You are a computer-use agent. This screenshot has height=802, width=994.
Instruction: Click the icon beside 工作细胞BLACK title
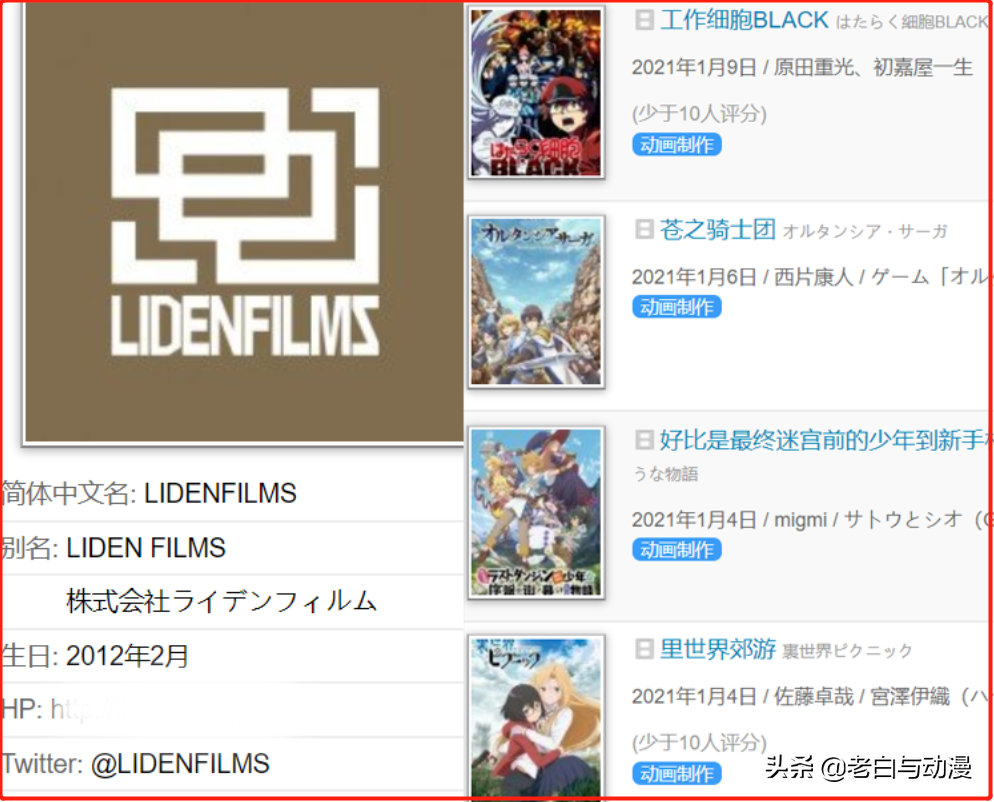[x=644, y=20]
